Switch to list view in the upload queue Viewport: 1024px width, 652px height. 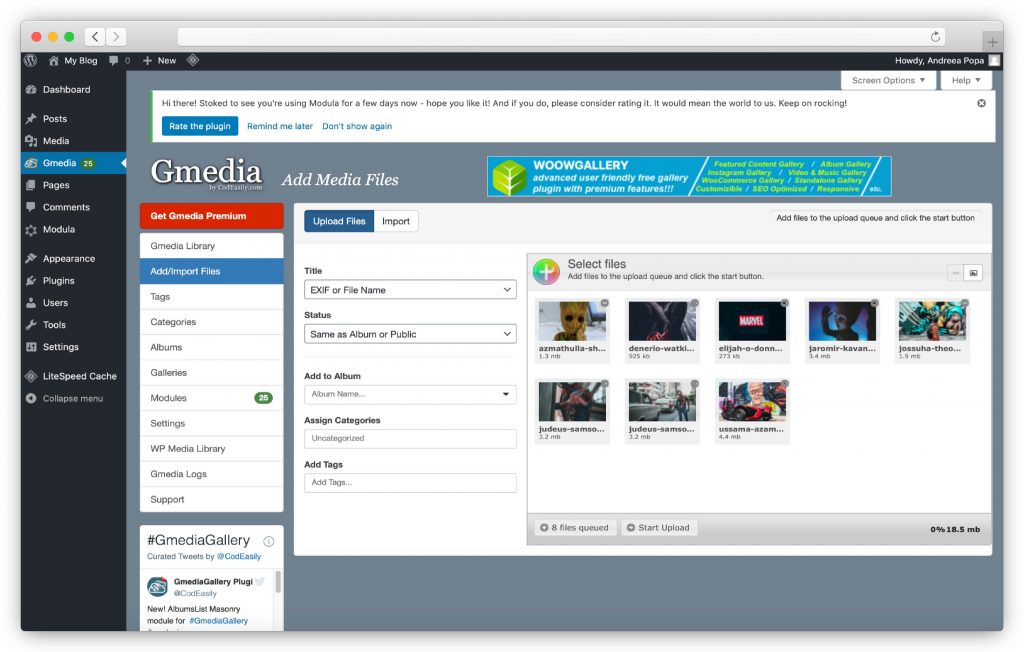[955, 272]
